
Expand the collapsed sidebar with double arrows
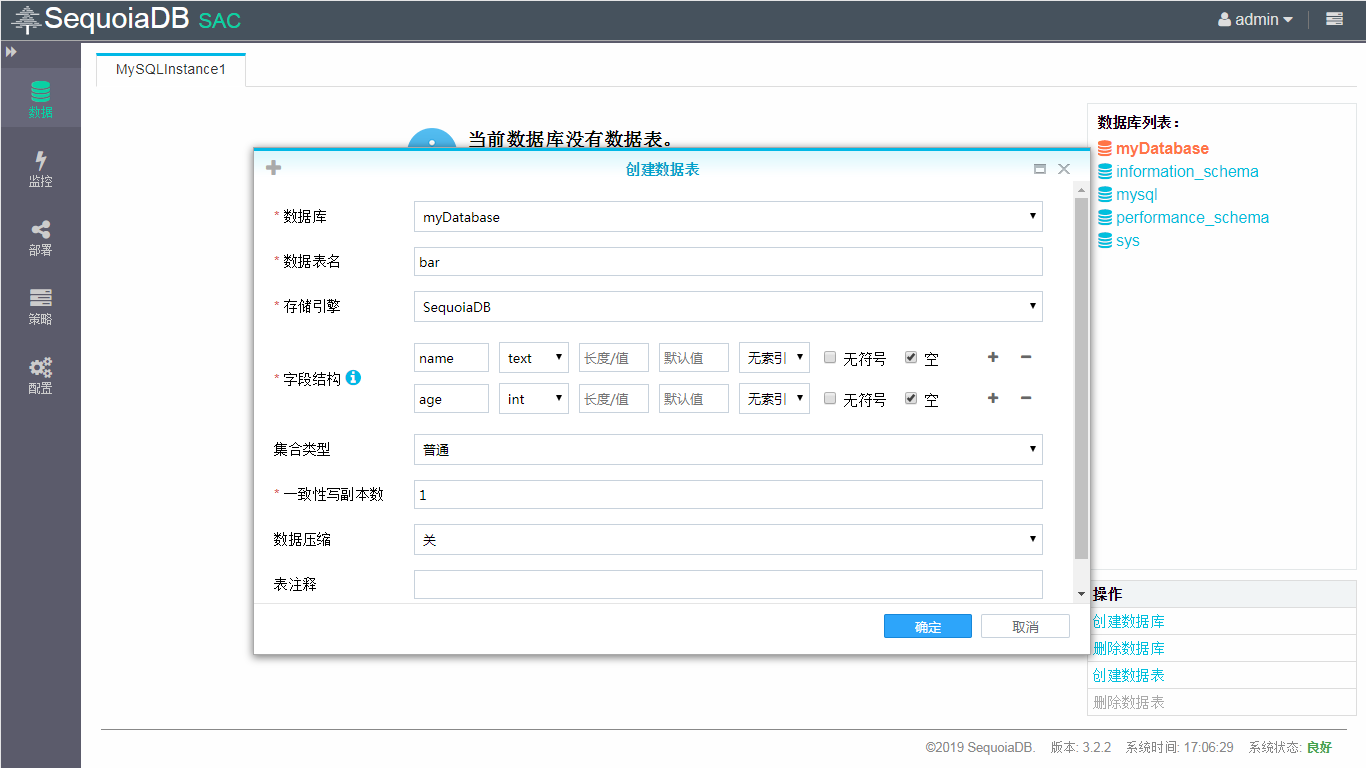[11, 52]
